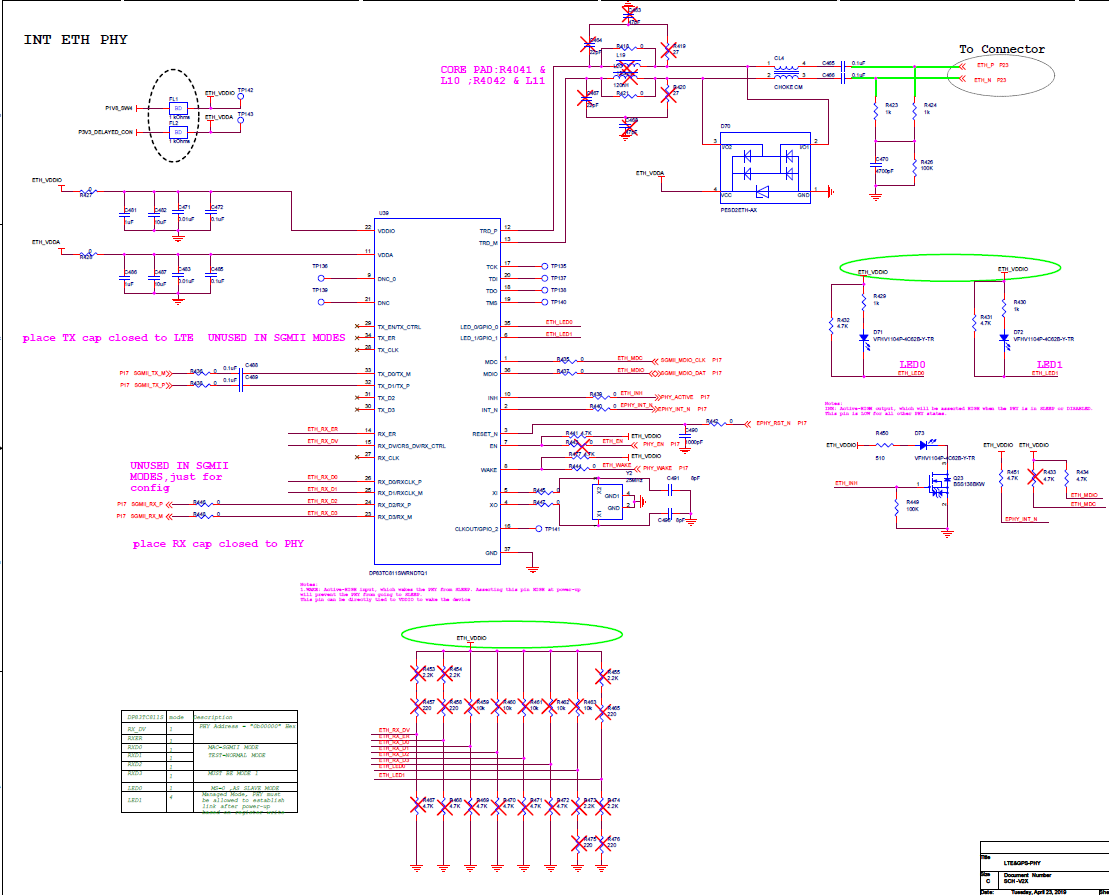
Task: Select the TP138 test point circle
Action: (x=545, y=290)
